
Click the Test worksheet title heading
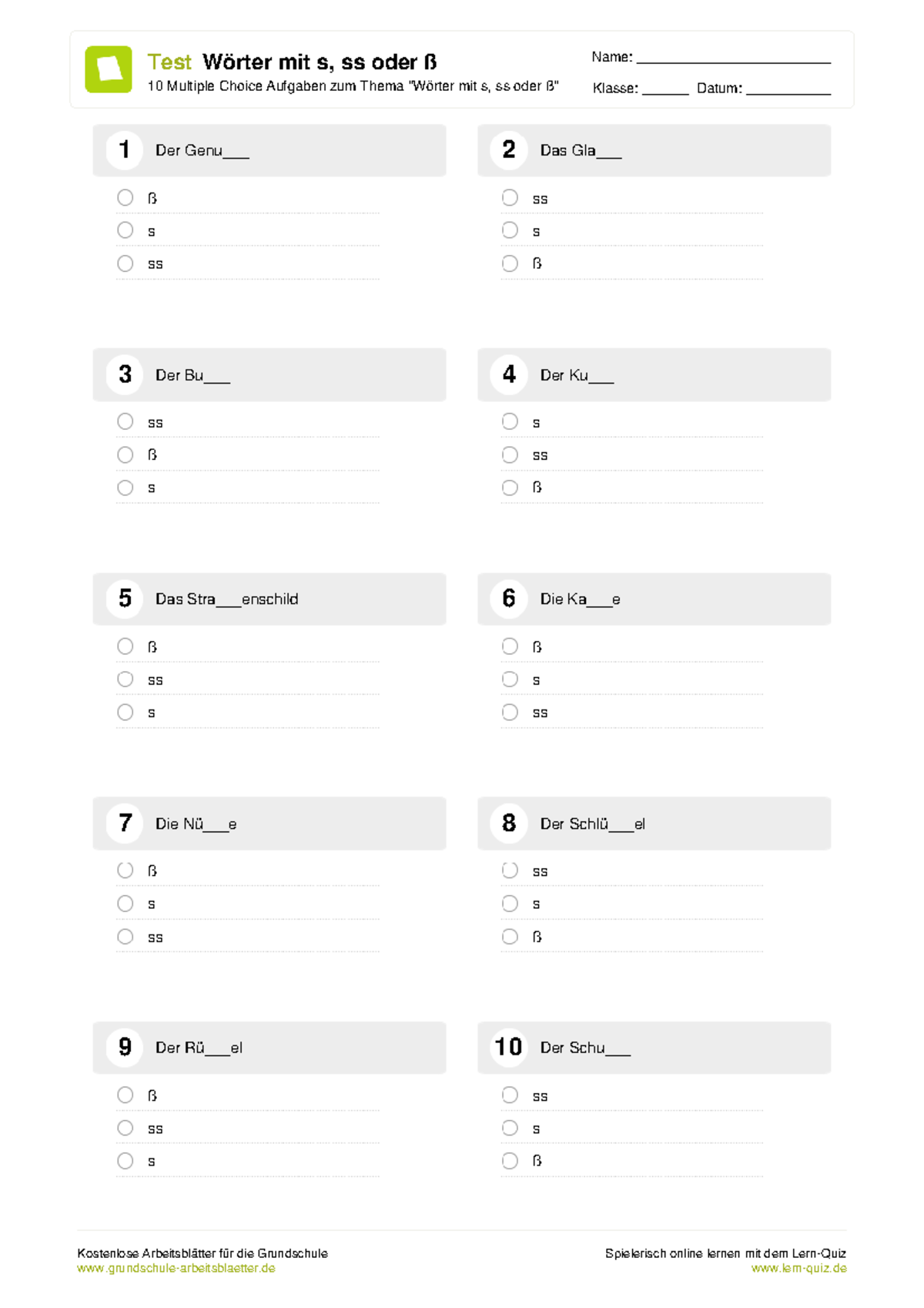pos(292,62)
